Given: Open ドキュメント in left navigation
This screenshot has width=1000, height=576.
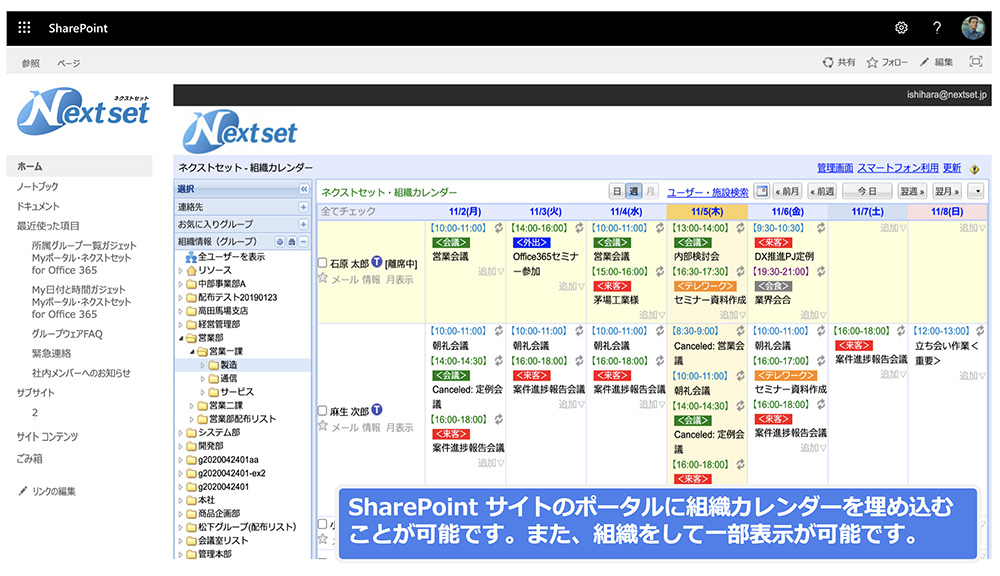Looking at the screenshot, I should point(38,206).
